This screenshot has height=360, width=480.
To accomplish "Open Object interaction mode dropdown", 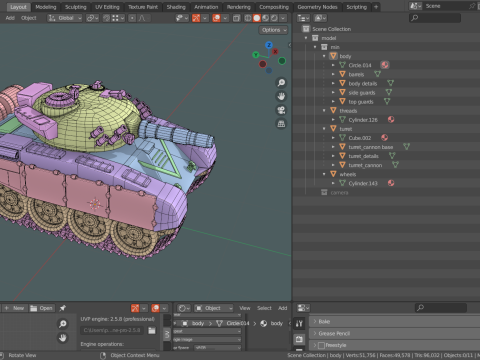I will click(x=214, y=308).
